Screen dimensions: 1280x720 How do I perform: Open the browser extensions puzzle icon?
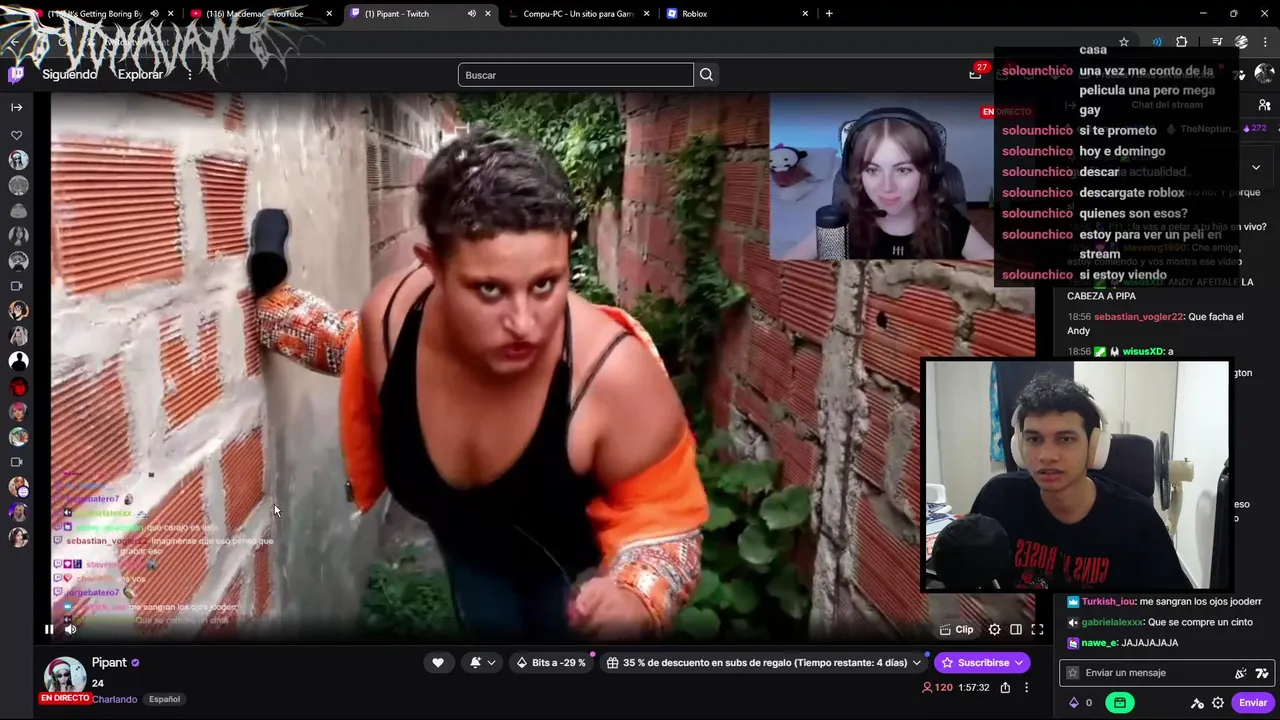coord(1182,42)
